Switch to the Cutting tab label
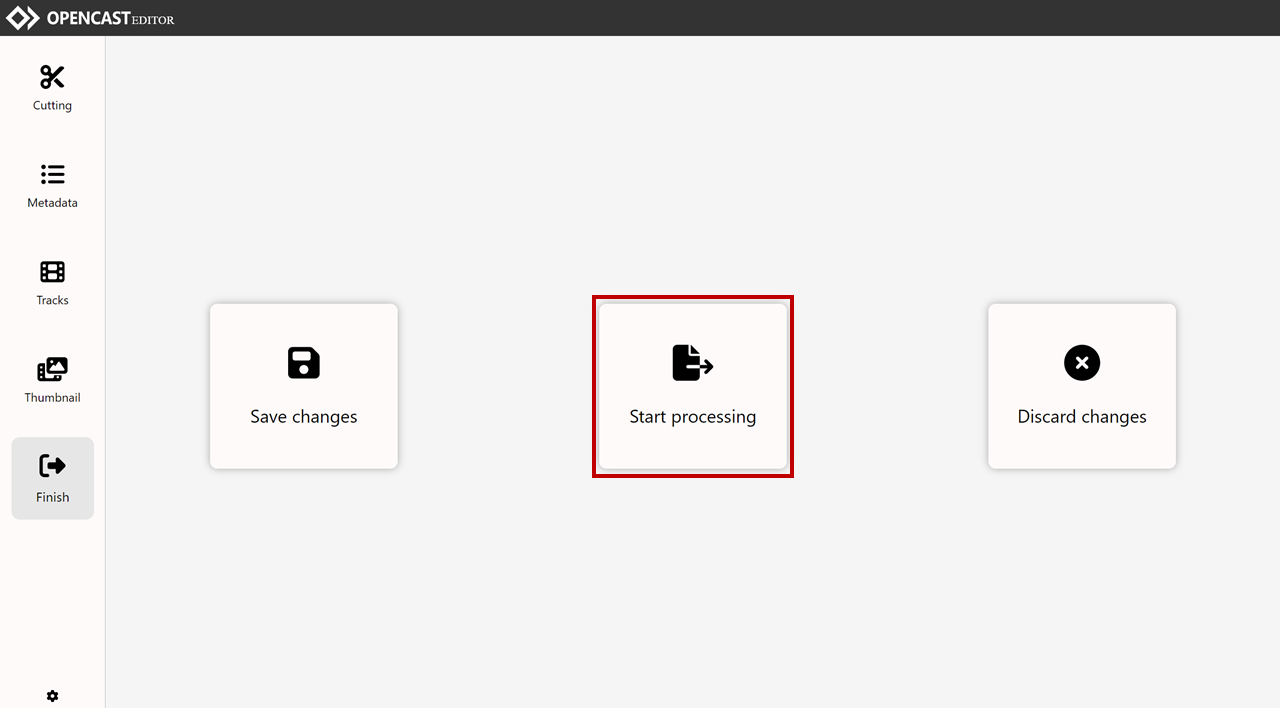Image resolution: width=1280 pixels, height=708 pixels. point(52,105)
